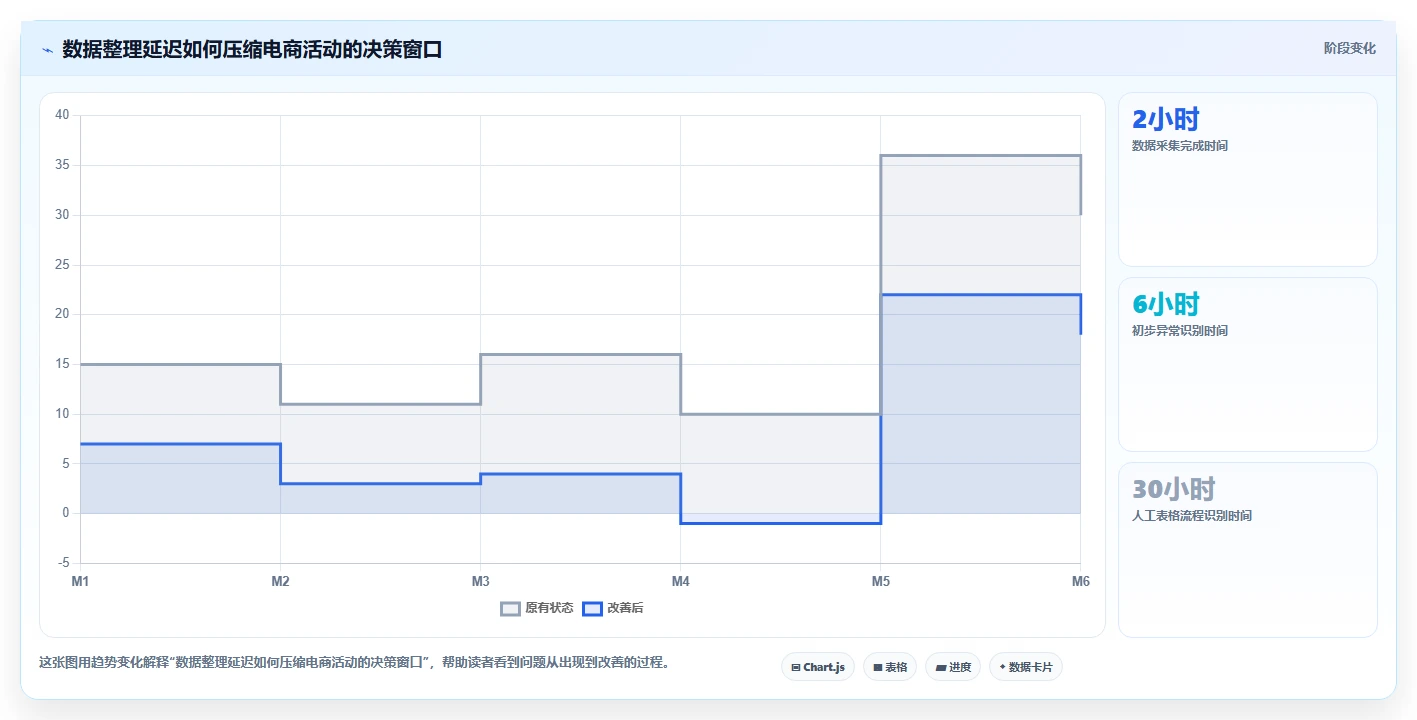This screenshot has height=720, width=1417.
Task: Click the -5 y-axis tick label
Action: (64, 563)
